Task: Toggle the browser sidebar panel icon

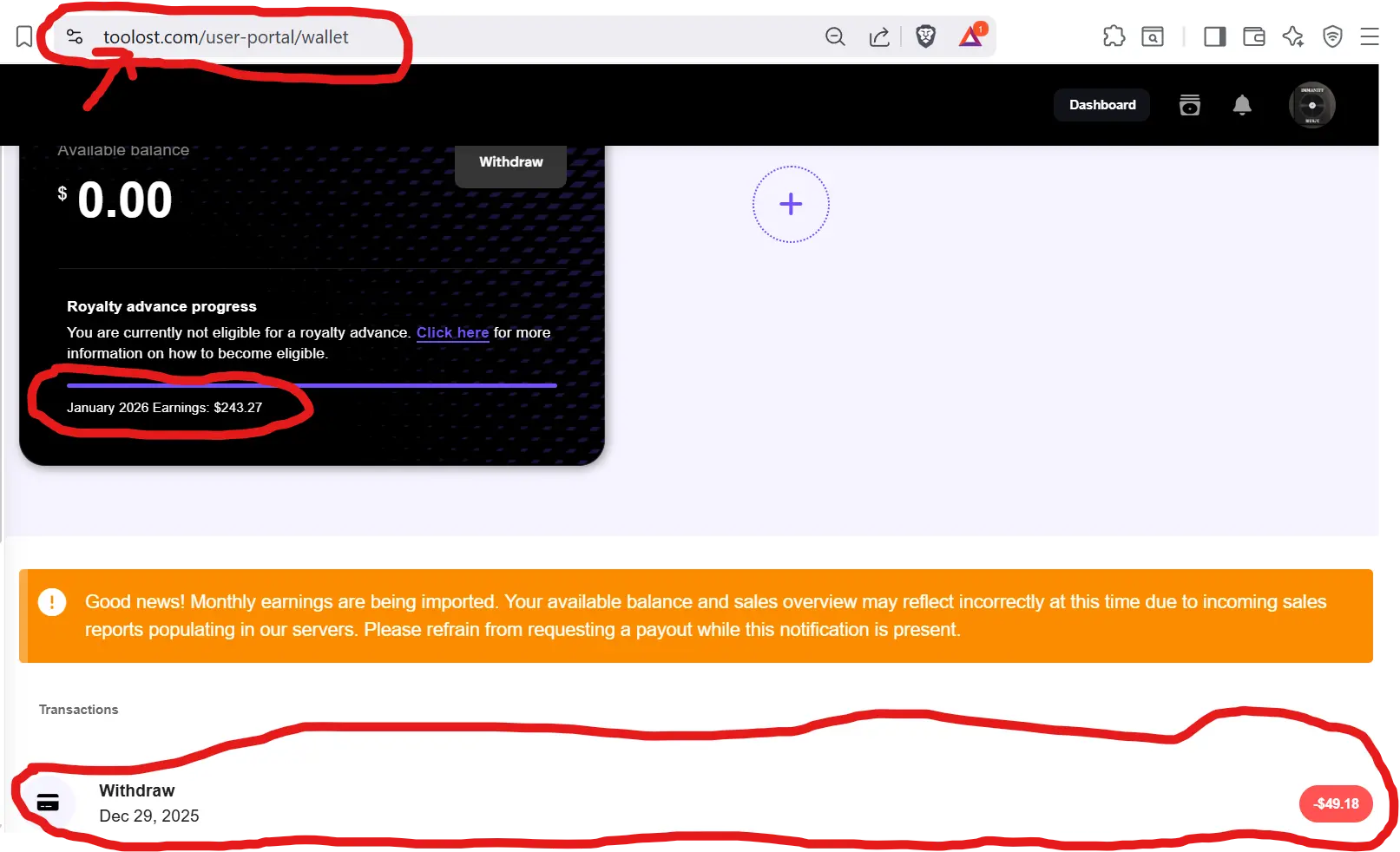Action: coord(1214,36)
